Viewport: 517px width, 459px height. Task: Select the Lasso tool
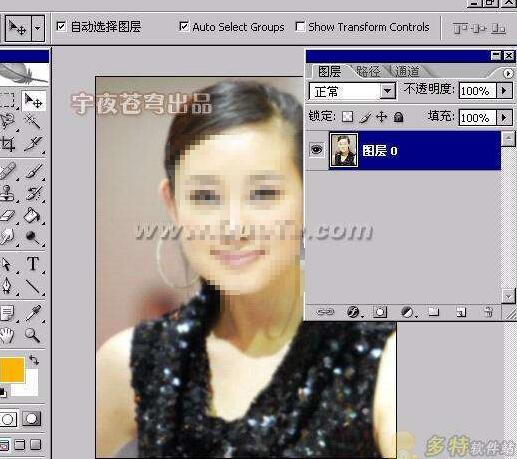click(7, 121)
